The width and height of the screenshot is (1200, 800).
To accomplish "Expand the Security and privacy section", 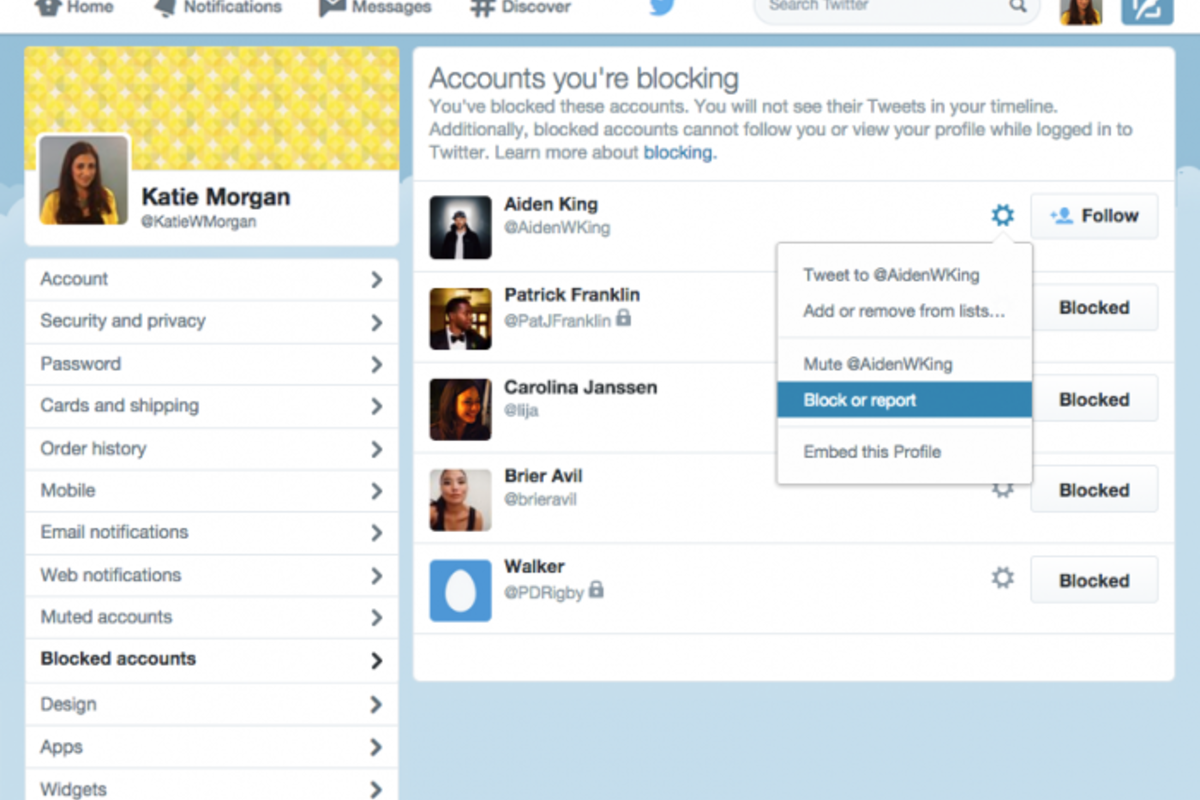I will click(x=122, y=321).
